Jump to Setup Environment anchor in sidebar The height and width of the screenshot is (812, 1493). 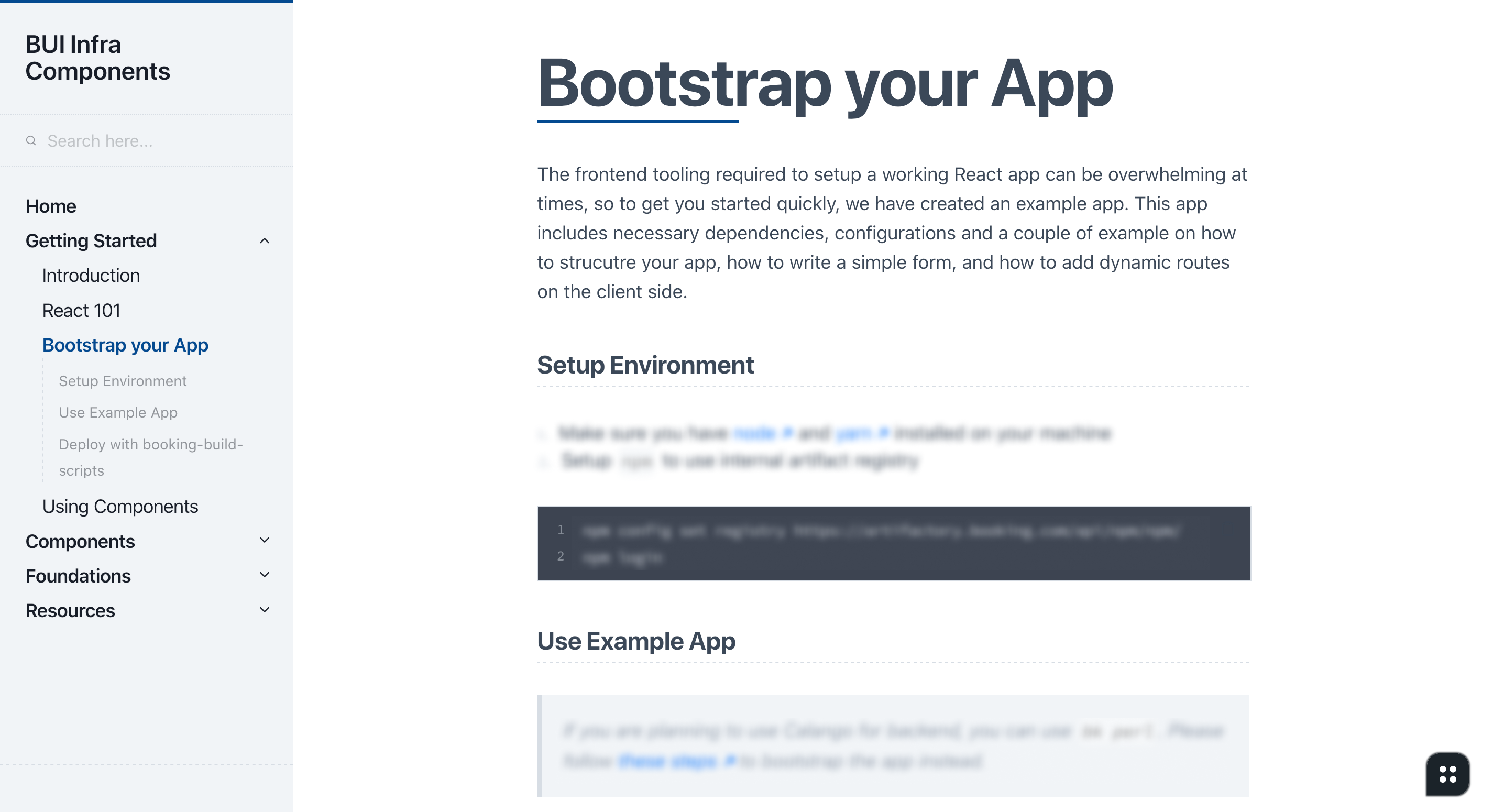tap(122, 381)
